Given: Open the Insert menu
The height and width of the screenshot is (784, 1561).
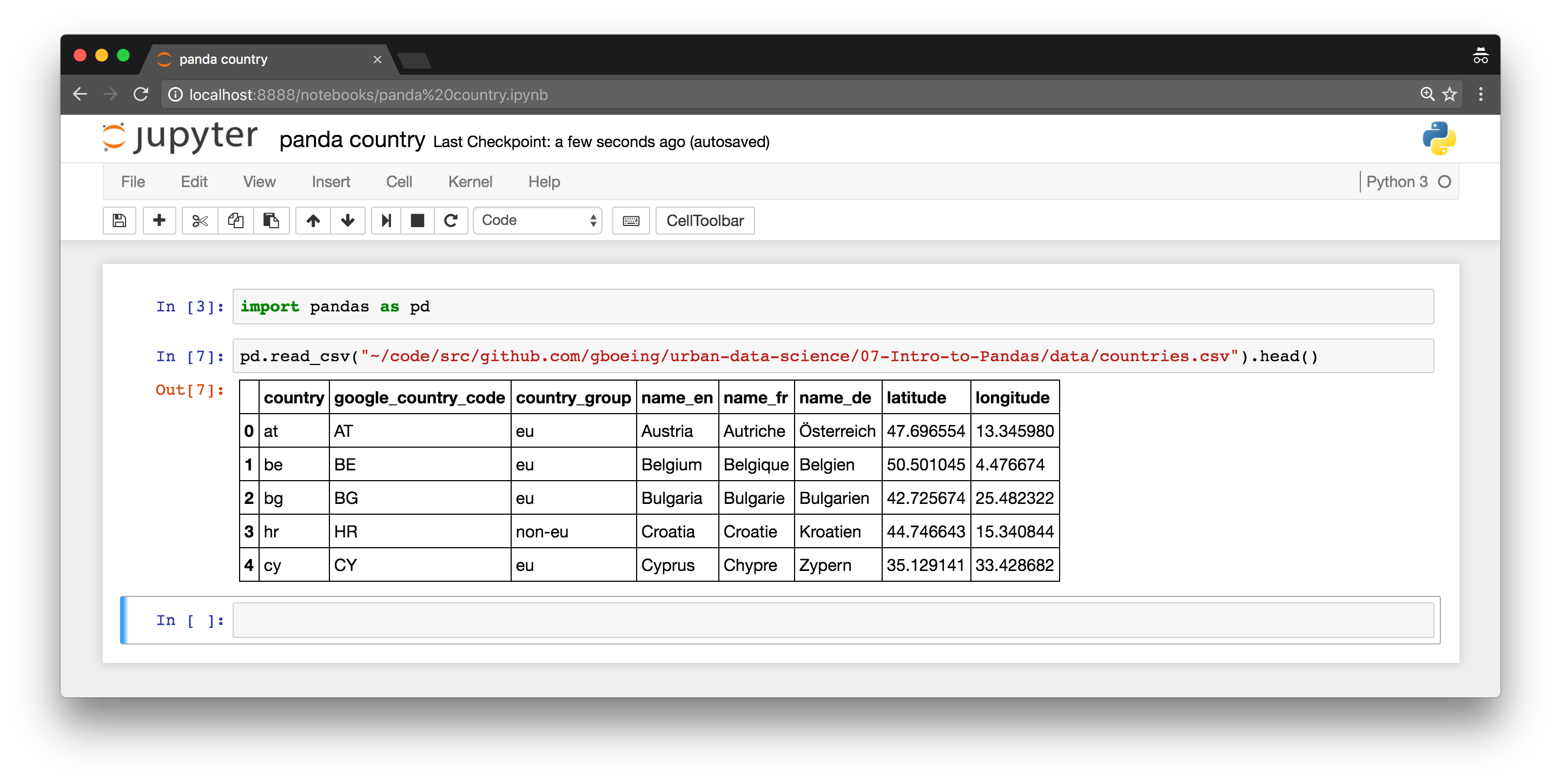Looking at the screenshot, I should (x=330, y=181).
